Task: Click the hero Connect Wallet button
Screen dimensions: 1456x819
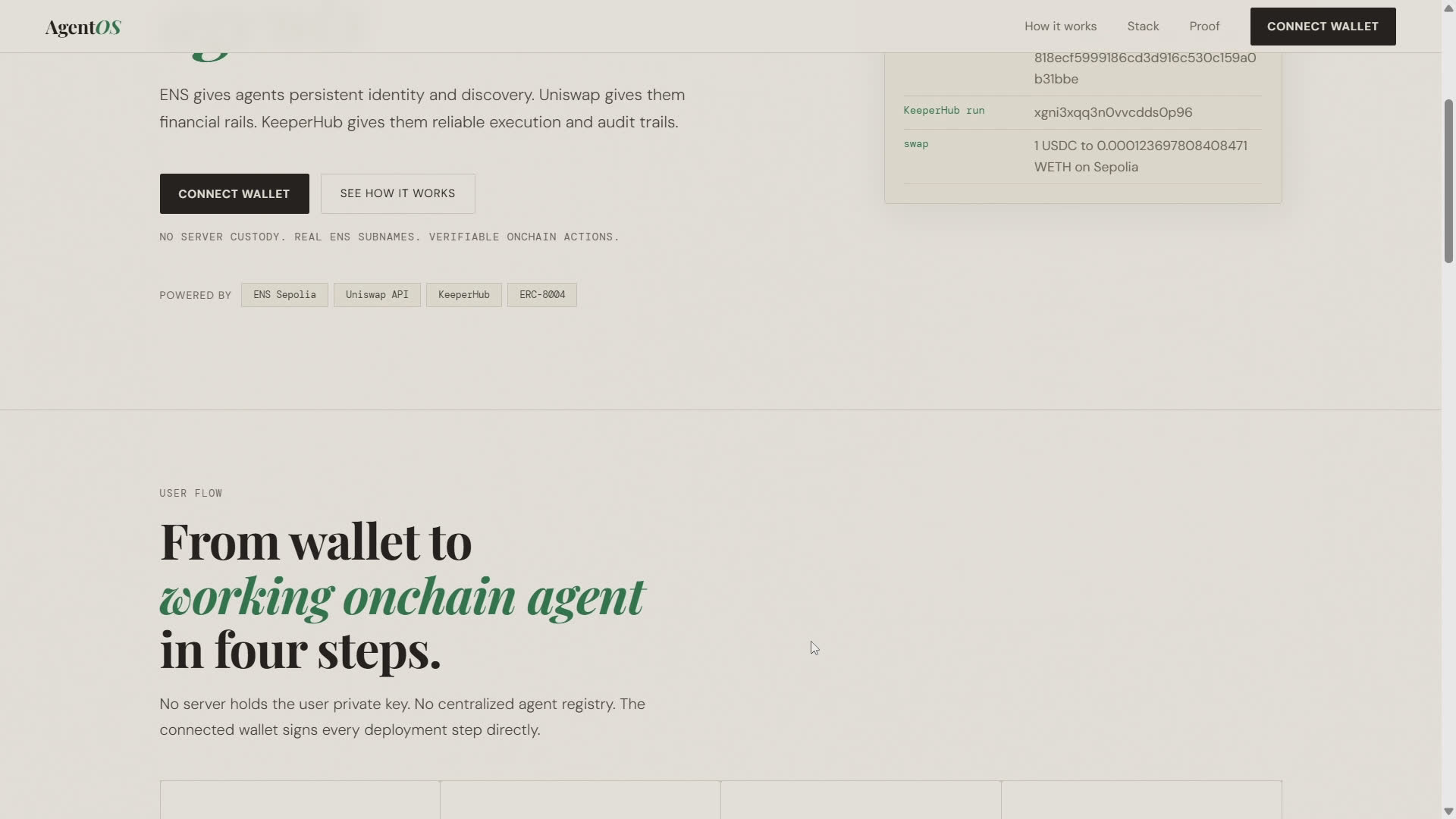Action: [x=234, y=194]
